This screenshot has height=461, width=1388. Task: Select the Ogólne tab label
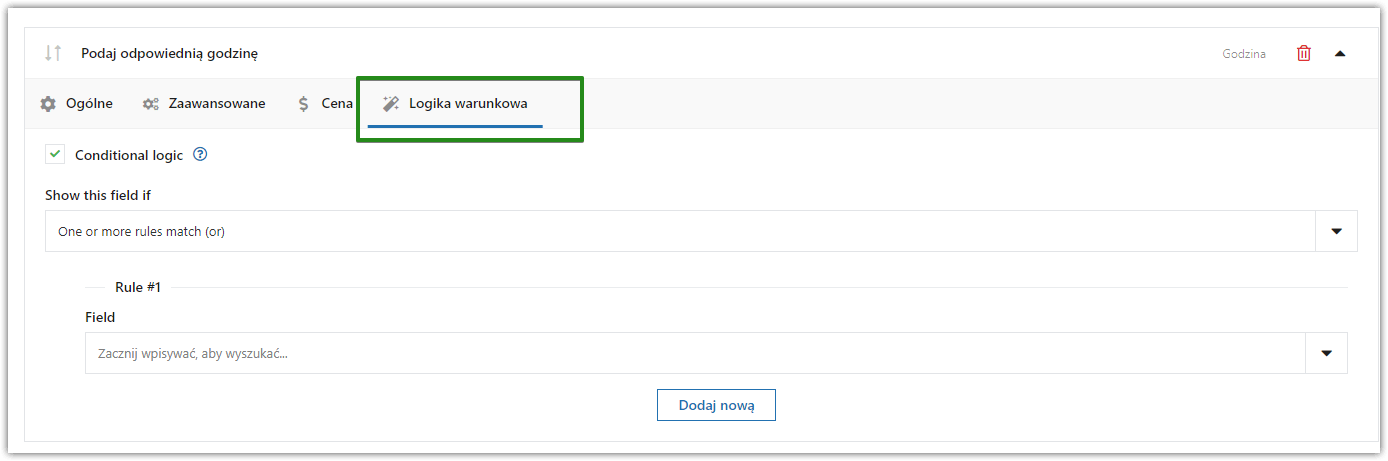point(89,103)
